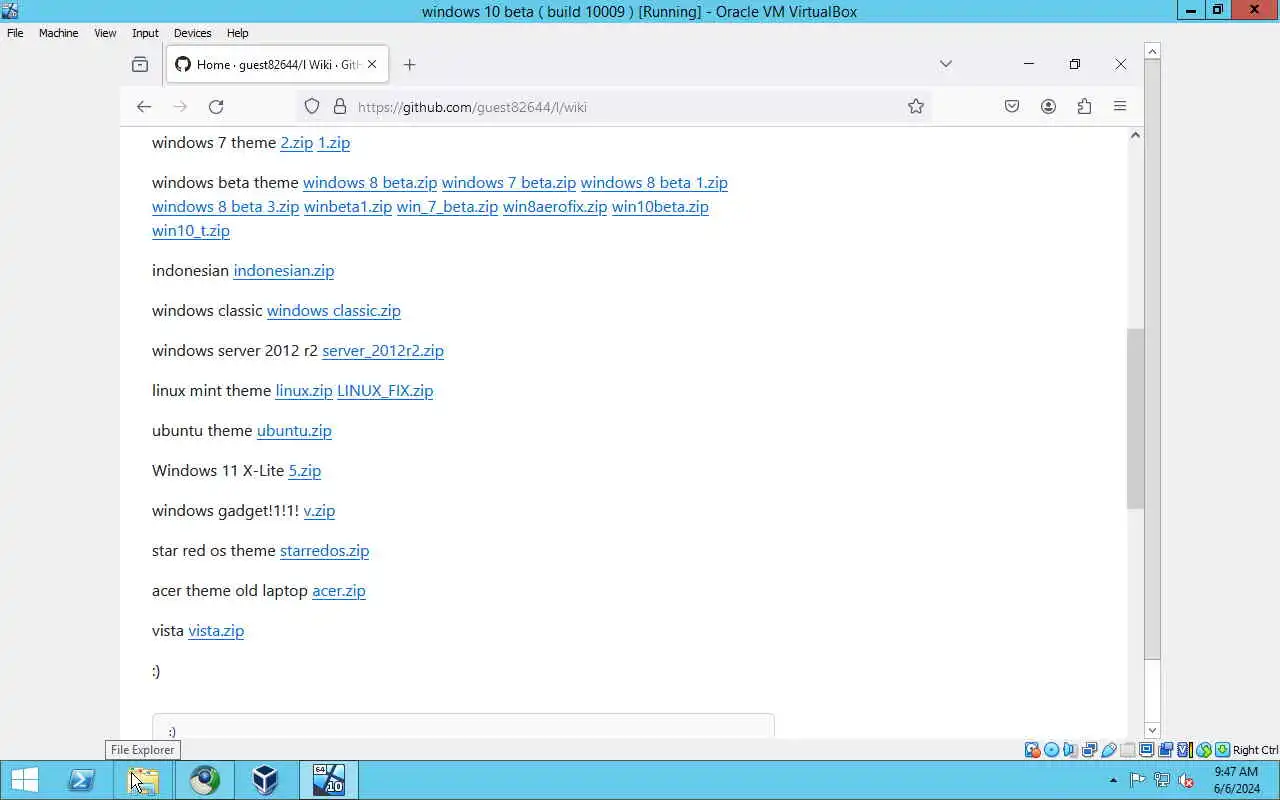
Task: Open the Firefox hamburger menu
Action: (1120, 106)
